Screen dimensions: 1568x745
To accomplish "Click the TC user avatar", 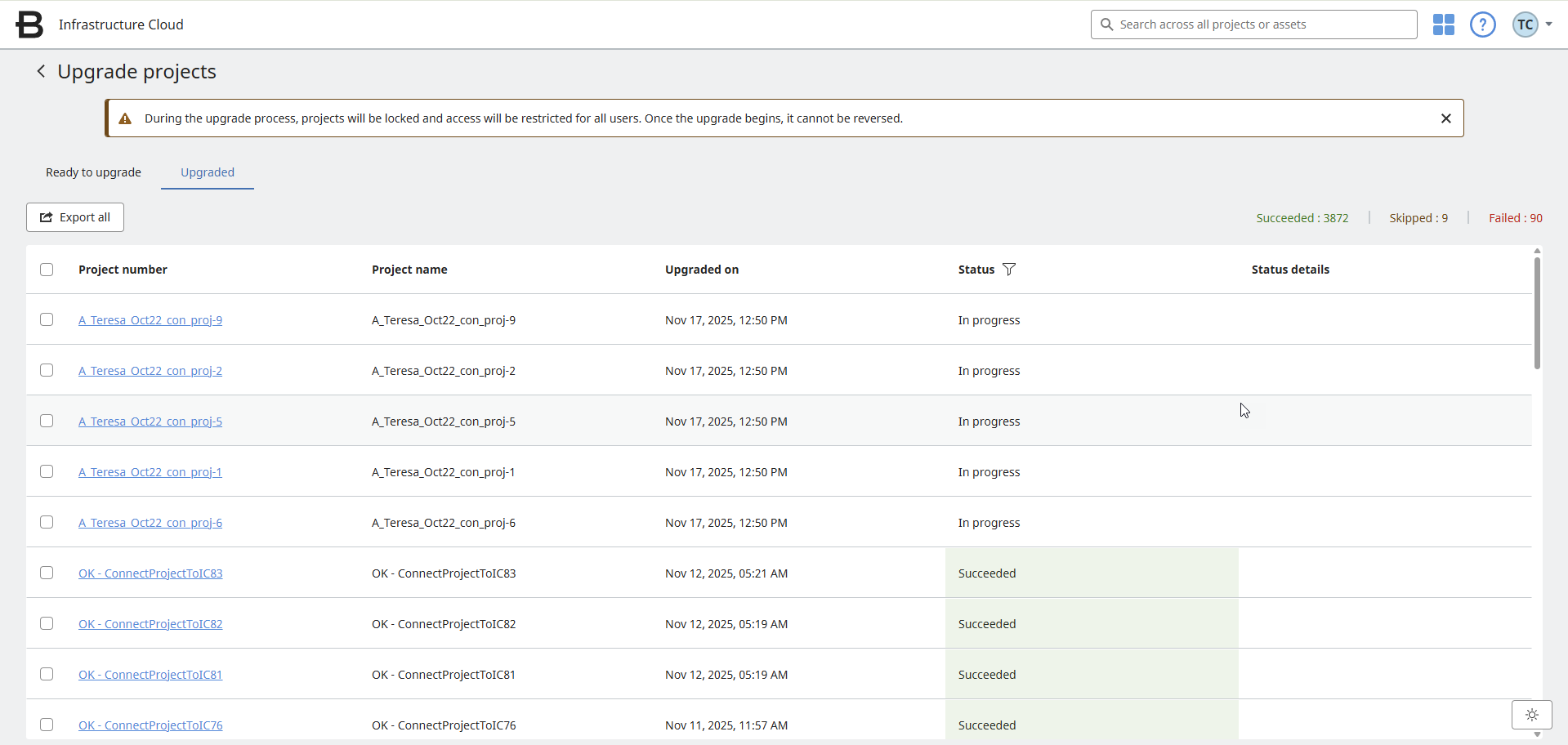I will click(x=1525, y=25).
